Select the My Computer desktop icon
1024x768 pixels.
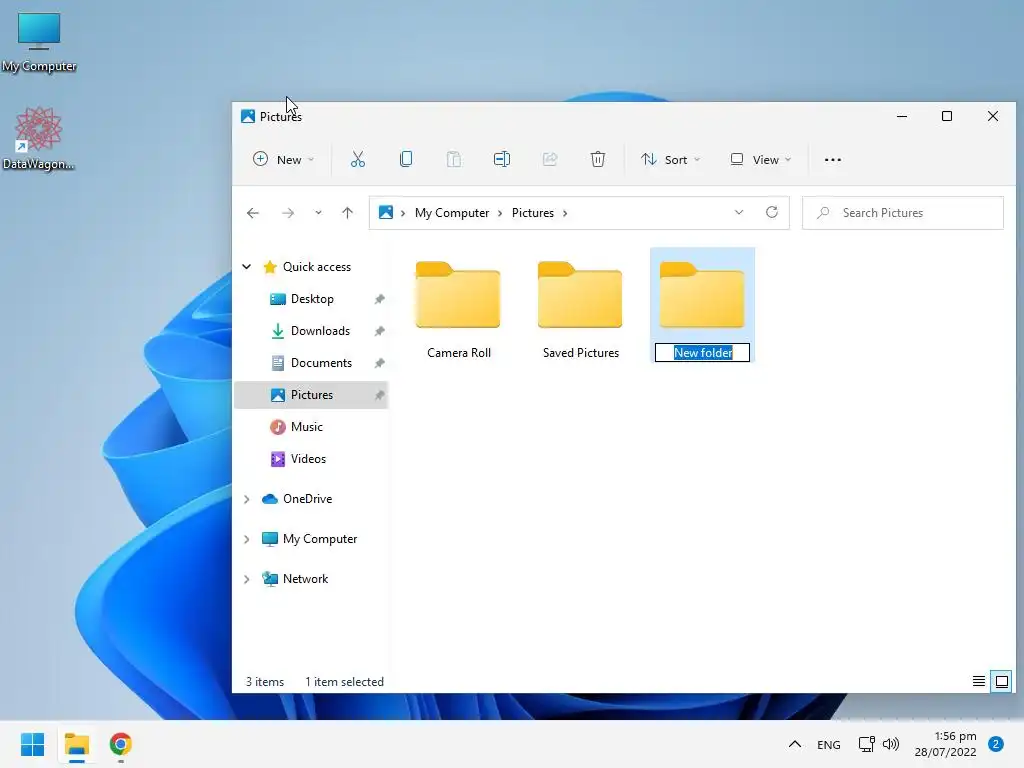coord(39,42)
